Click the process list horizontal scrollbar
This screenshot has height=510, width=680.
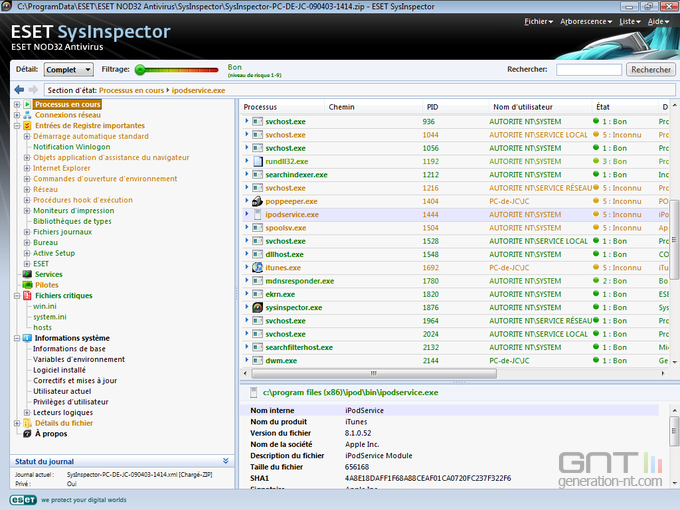(374, 373)
